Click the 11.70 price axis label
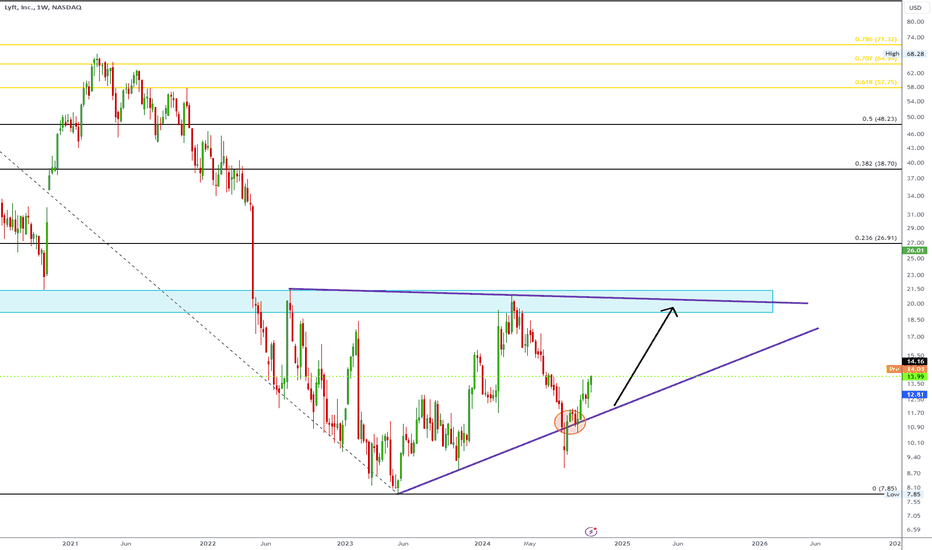The width and height of the screenshot is (932, 550). (x=915, y=413)
